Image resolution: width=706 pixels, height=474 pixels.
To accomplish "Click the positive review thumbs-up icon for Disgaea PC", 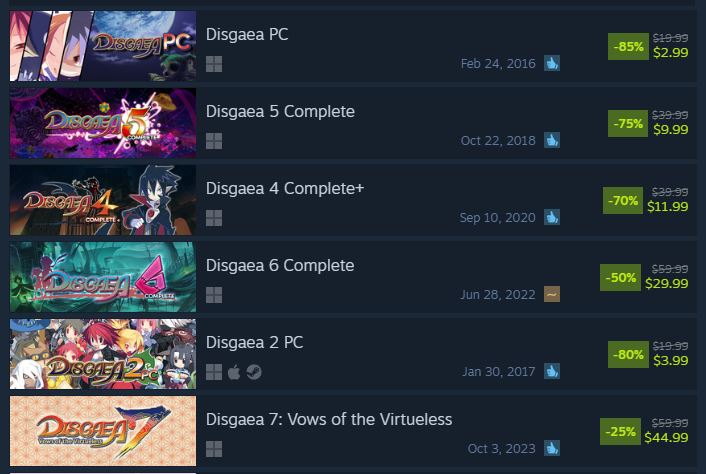I will point(552,63).
